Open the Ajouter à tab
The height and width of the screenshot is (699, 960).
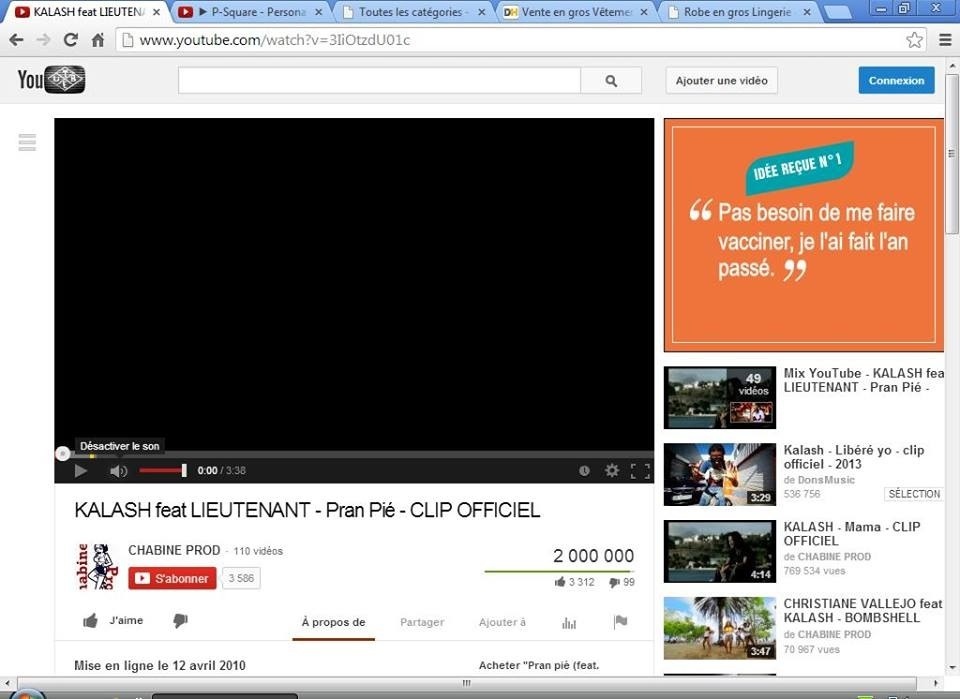click(502, 622)
